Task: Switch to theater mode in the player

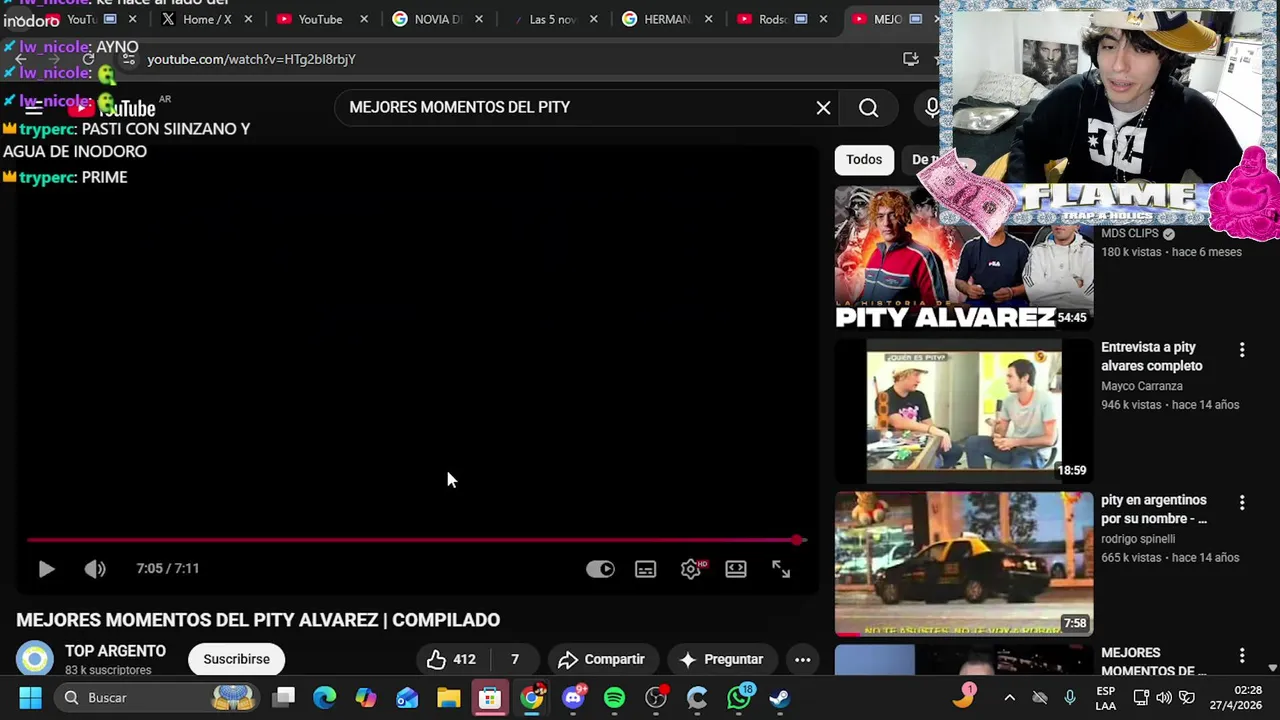Action: pos(736,569)
